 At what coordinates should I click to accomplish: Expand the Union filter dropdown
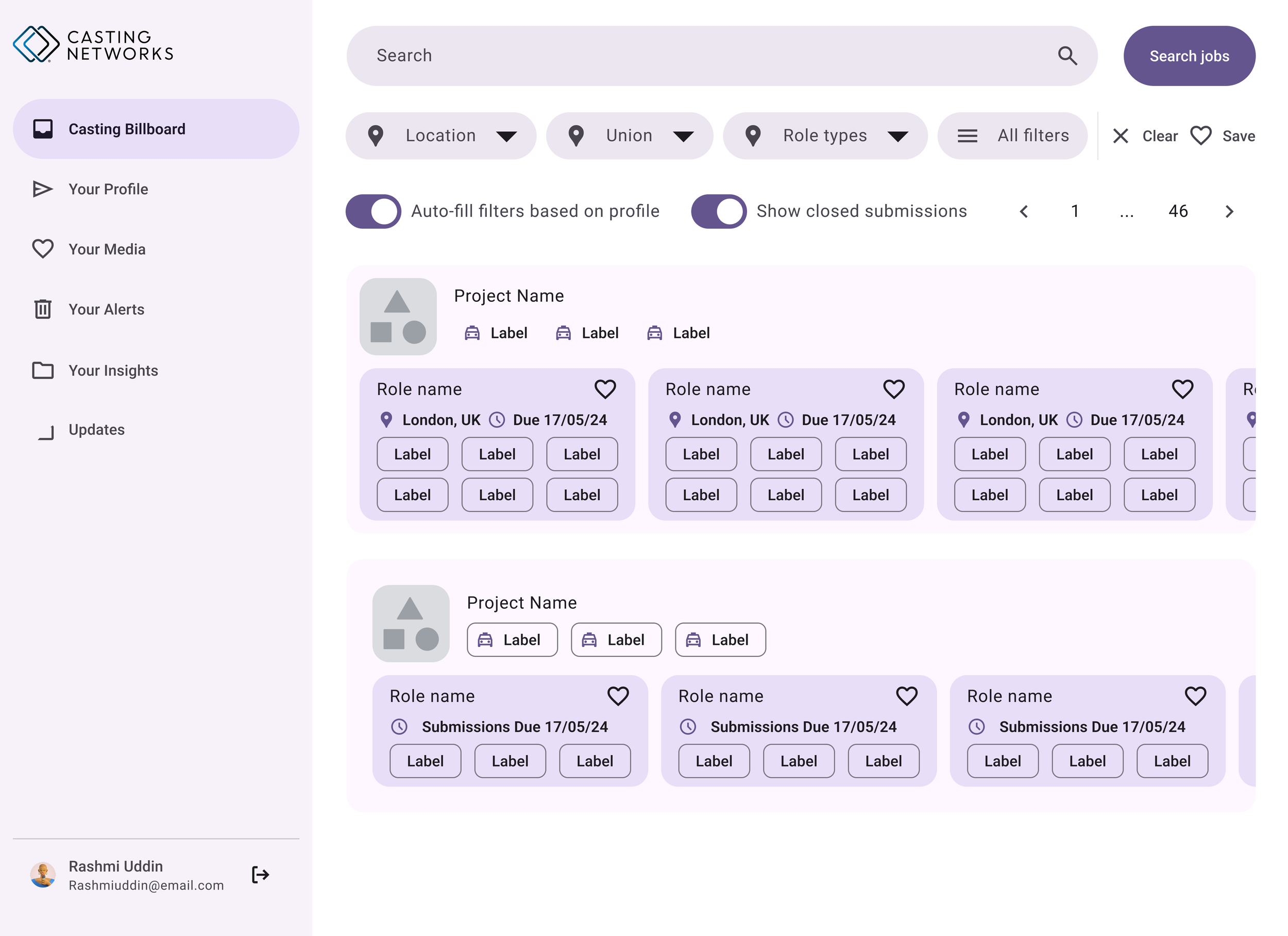tap(629, 136)
